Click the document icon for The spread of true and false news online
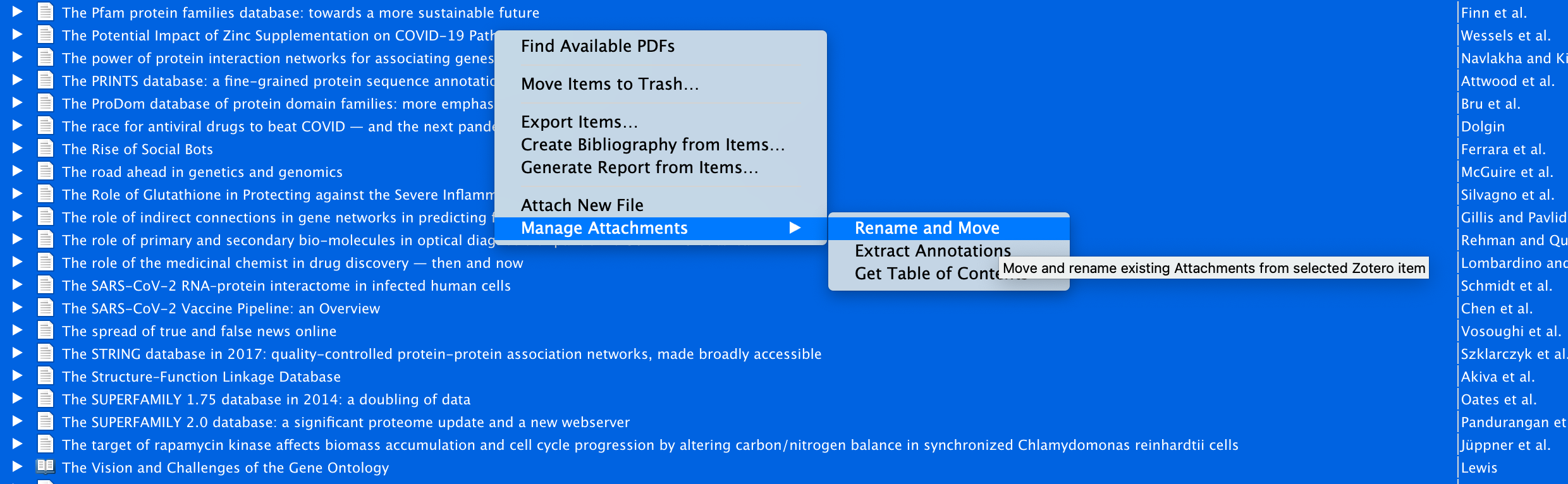The width and height of the screenshot is (1568, 484). pos(45,329)
